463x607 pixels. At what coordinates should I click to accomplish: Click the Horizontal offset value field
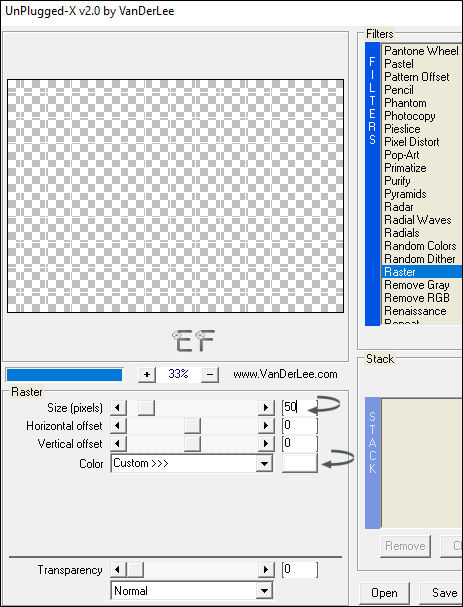(x=300, y=425)
